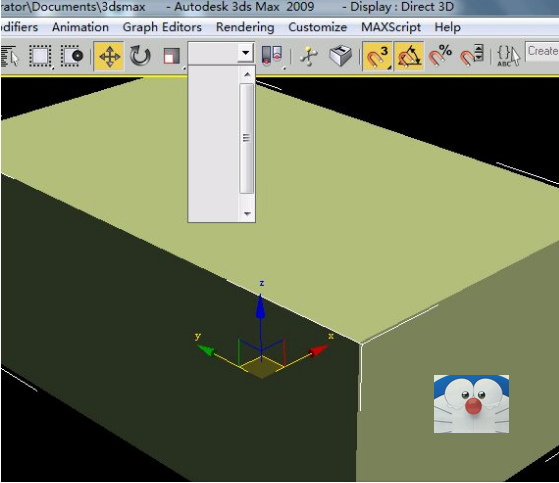Toggle the Percent Snap button
The width and height of the screenshot is (559, 483).
[x=440, y=56]
